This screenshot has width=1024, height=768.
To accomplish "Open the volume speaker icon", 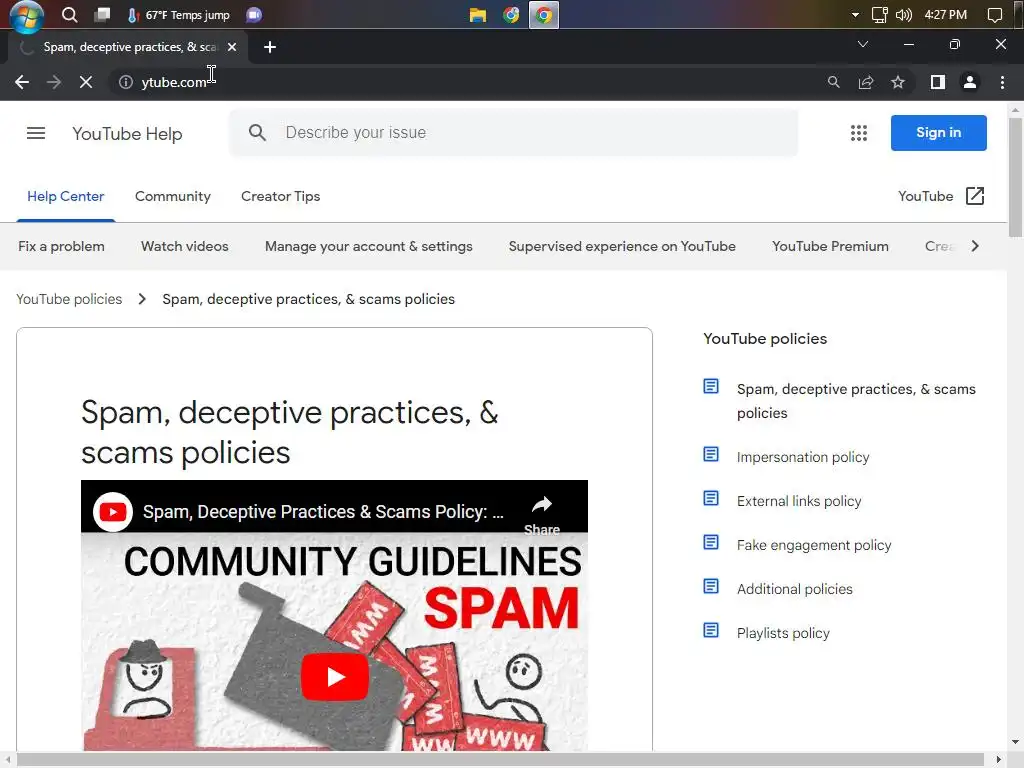I will (x=903, y=14).
